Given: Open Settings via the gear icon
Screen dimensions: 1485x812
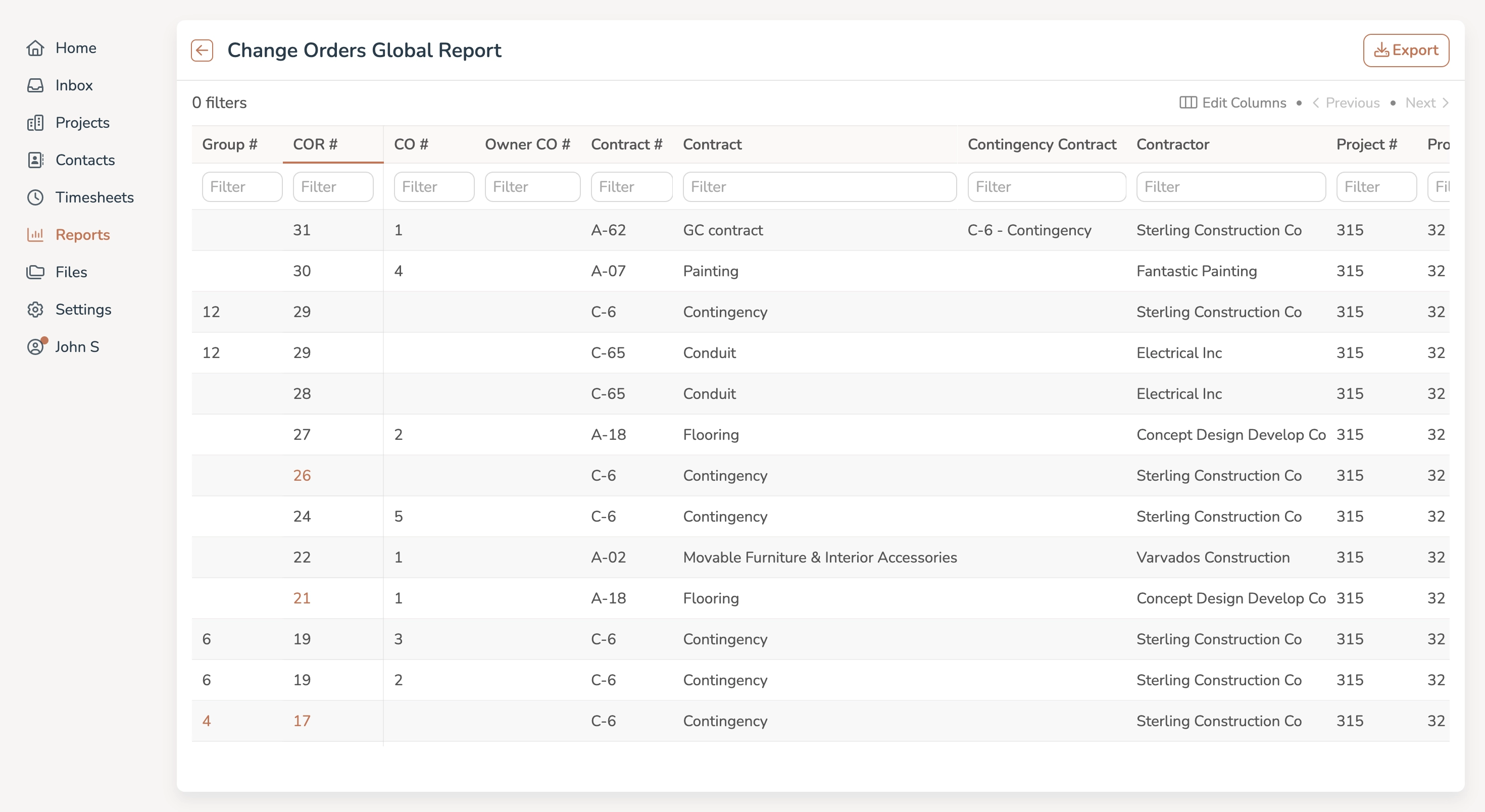Looking at the screenshot, I should coord(36,310).
